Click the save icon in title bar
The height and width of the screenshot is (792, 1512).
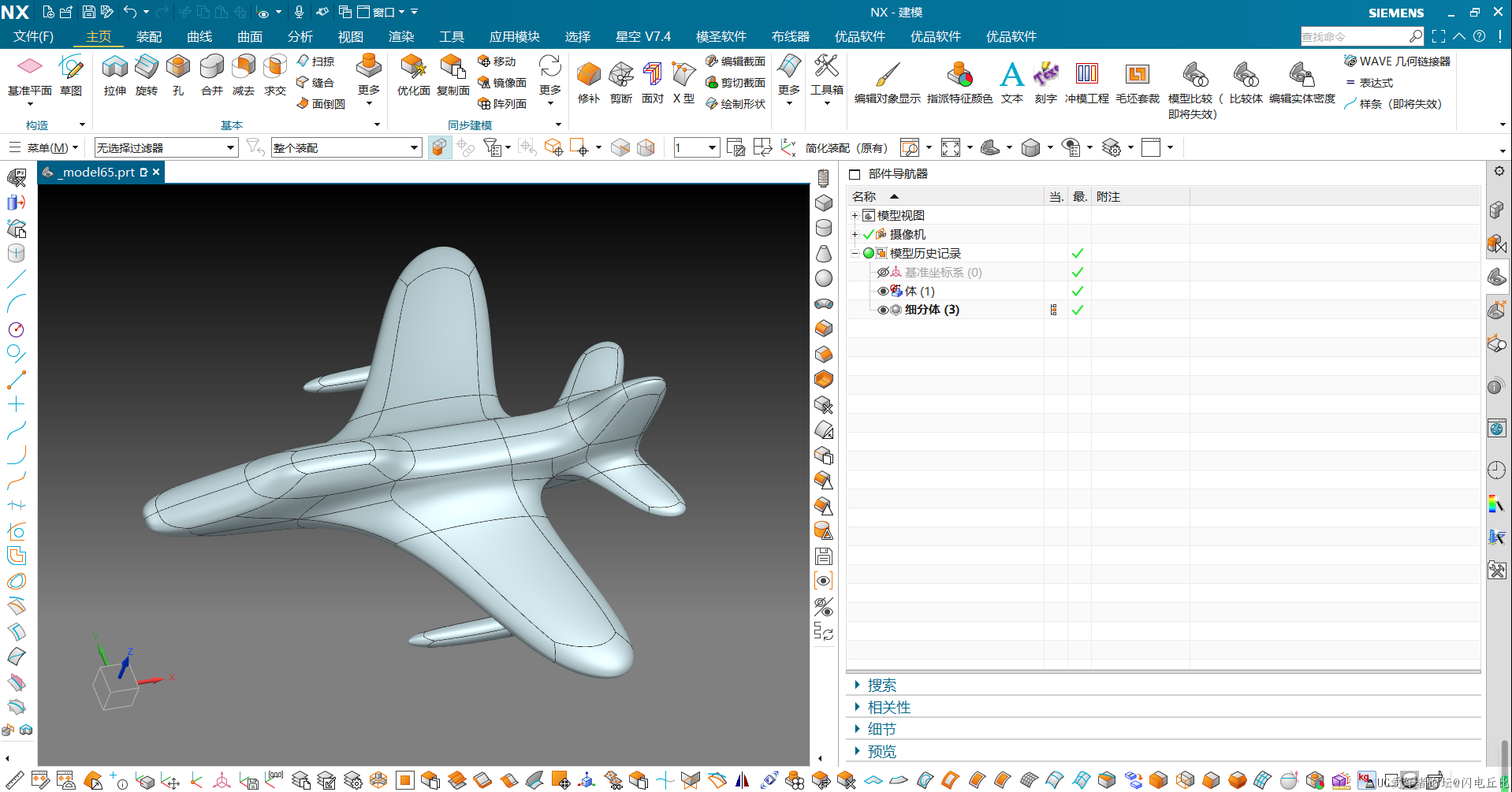[x=88, y=12]
